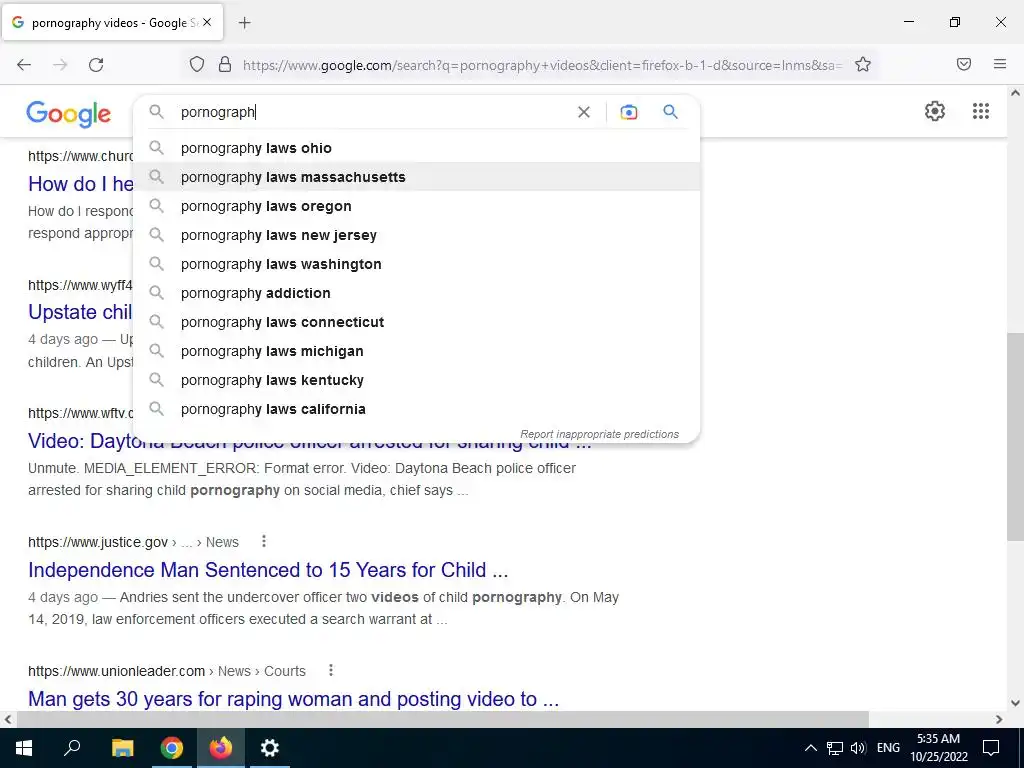This screenshot has height=768, width=1024.
Task: Click the vertical scrollbar thumb
Action: pyautogui.click(x=1015, y=436)
